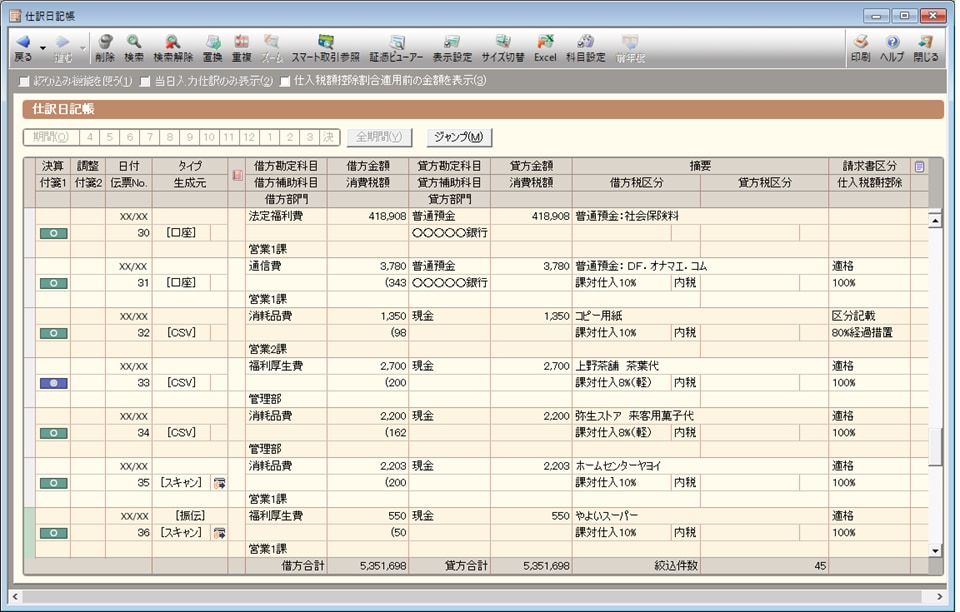
Task: Click the 表示設定 toolbar item
Action: coord(452,47)
